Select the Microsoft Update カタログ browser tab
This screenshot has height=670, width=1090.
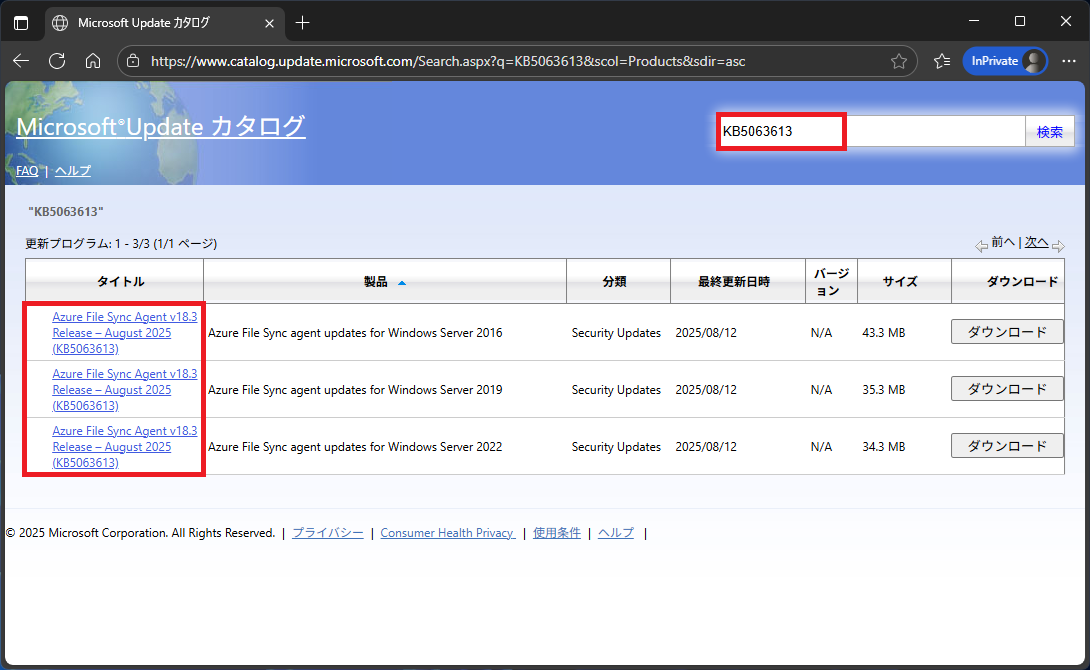coord(165,23)
